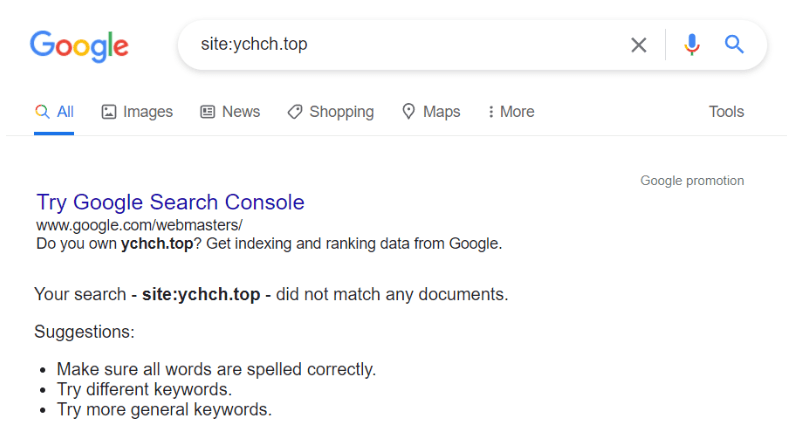
Task: Click the Google logo
Action: pyautogui.click(x=79, y=46)
